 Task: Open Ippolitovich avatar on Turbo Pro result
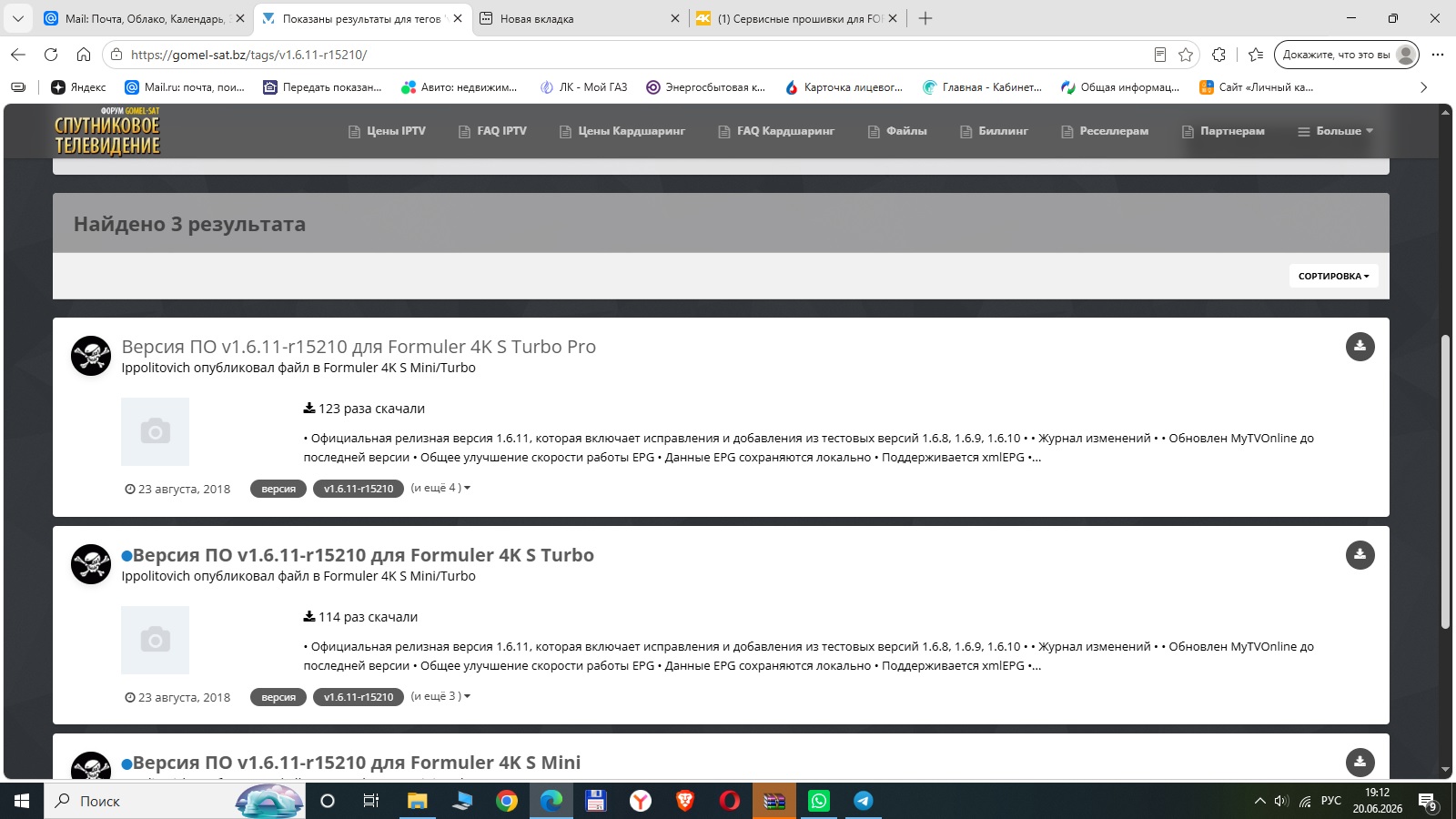[x=91, y=356]
